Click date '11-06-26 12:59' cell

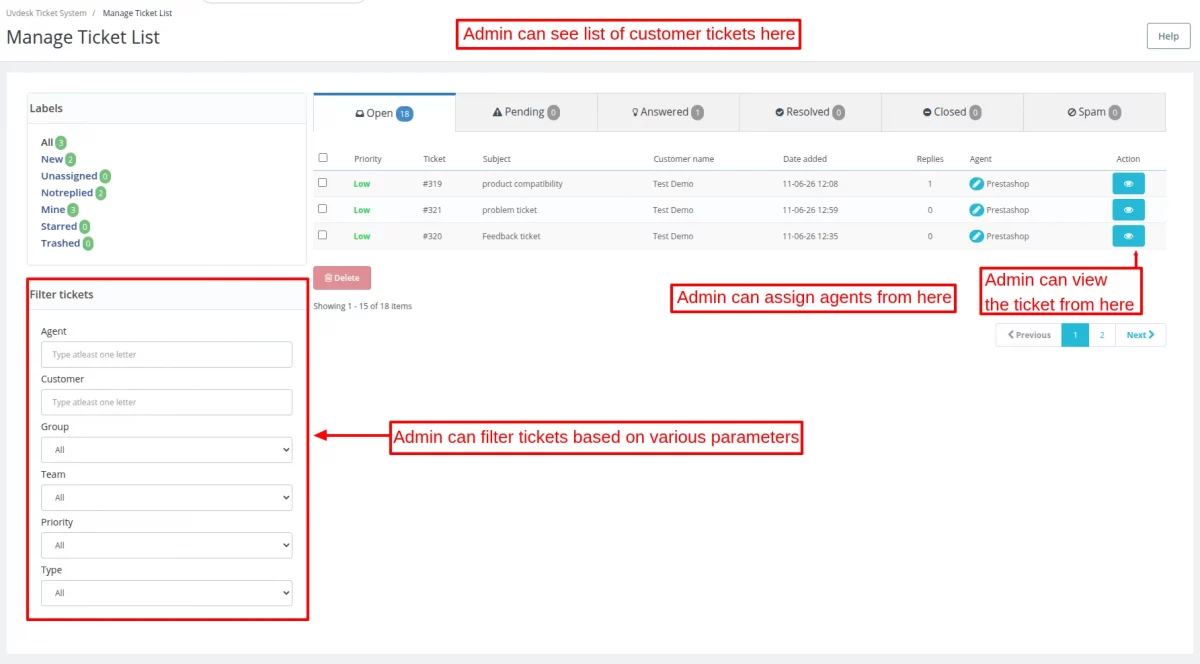click(x=810, y=210)
